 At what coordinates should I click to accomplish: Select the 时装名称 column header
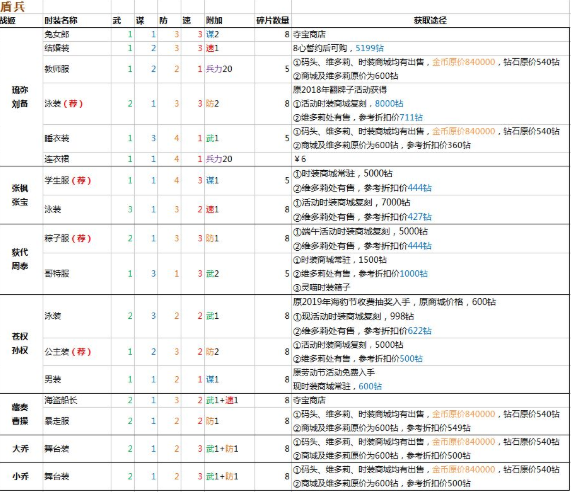[61, 20]
